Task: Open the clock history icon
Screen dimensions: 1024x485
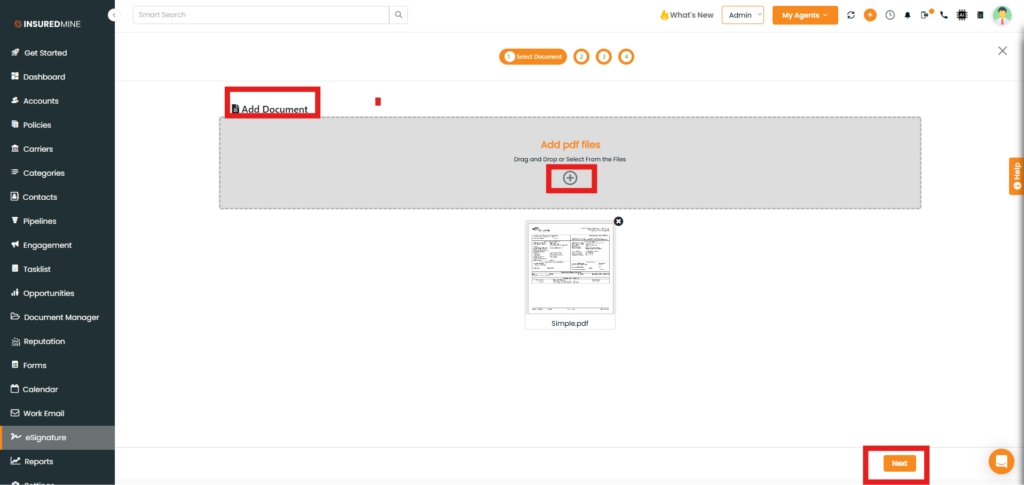Action: tap(889, 15)
